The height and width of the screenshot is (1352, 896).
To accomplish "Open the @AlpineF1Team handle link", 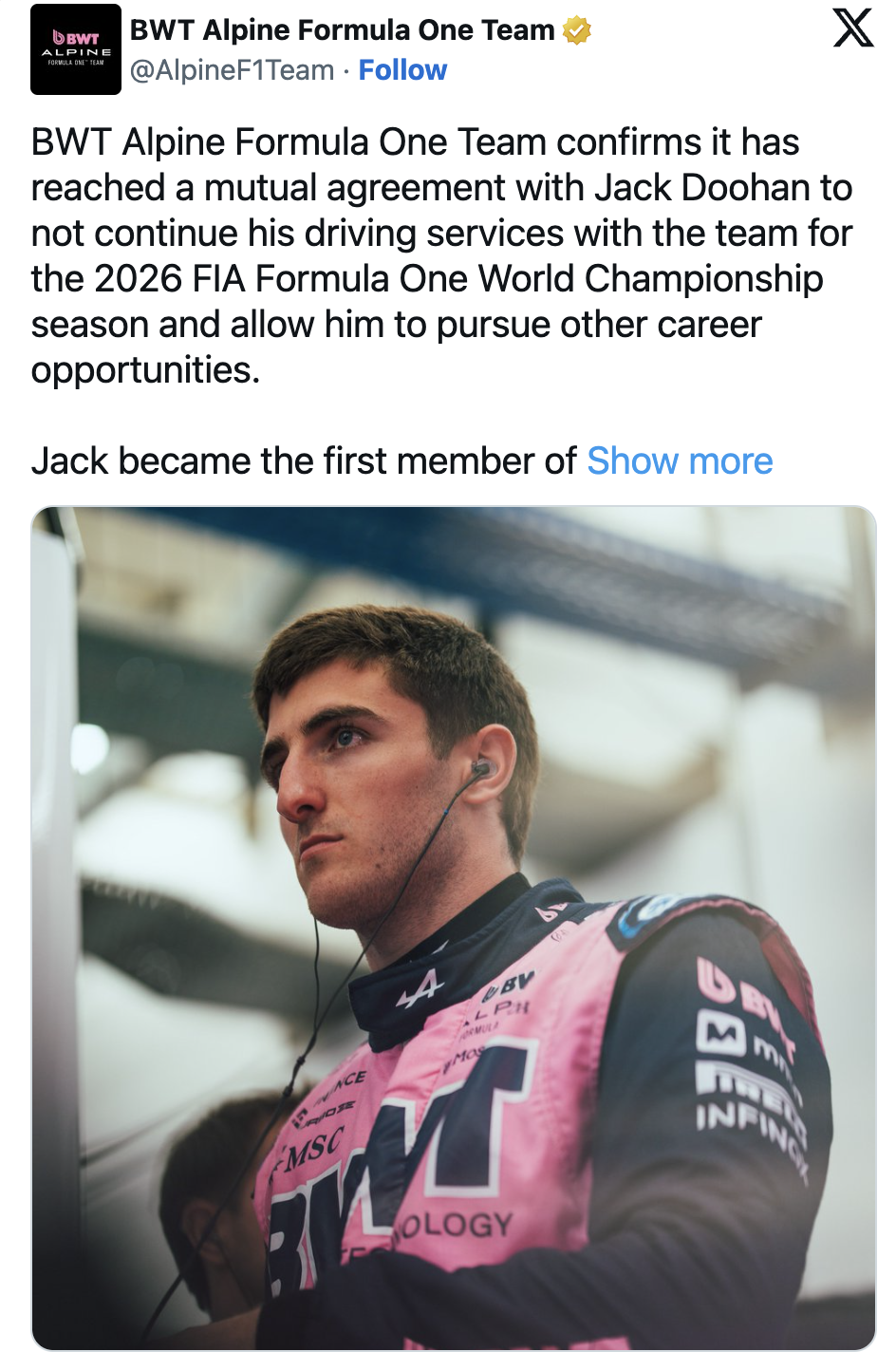I will pyautogui.click(x=233, y=70).
